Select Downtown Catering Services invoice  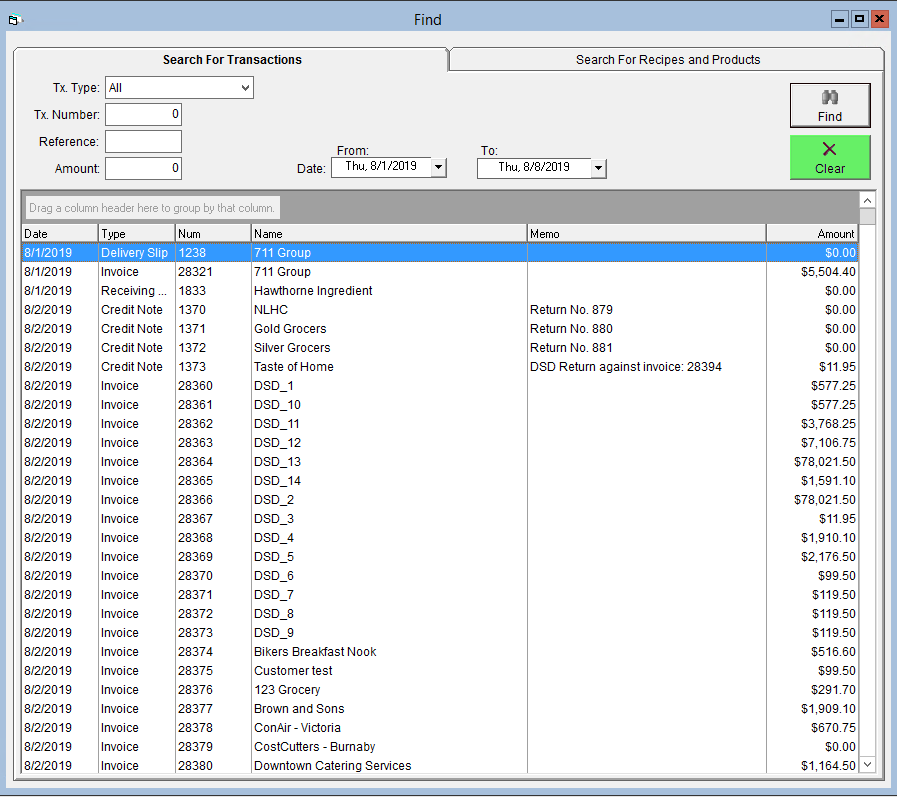pos(439,766)
